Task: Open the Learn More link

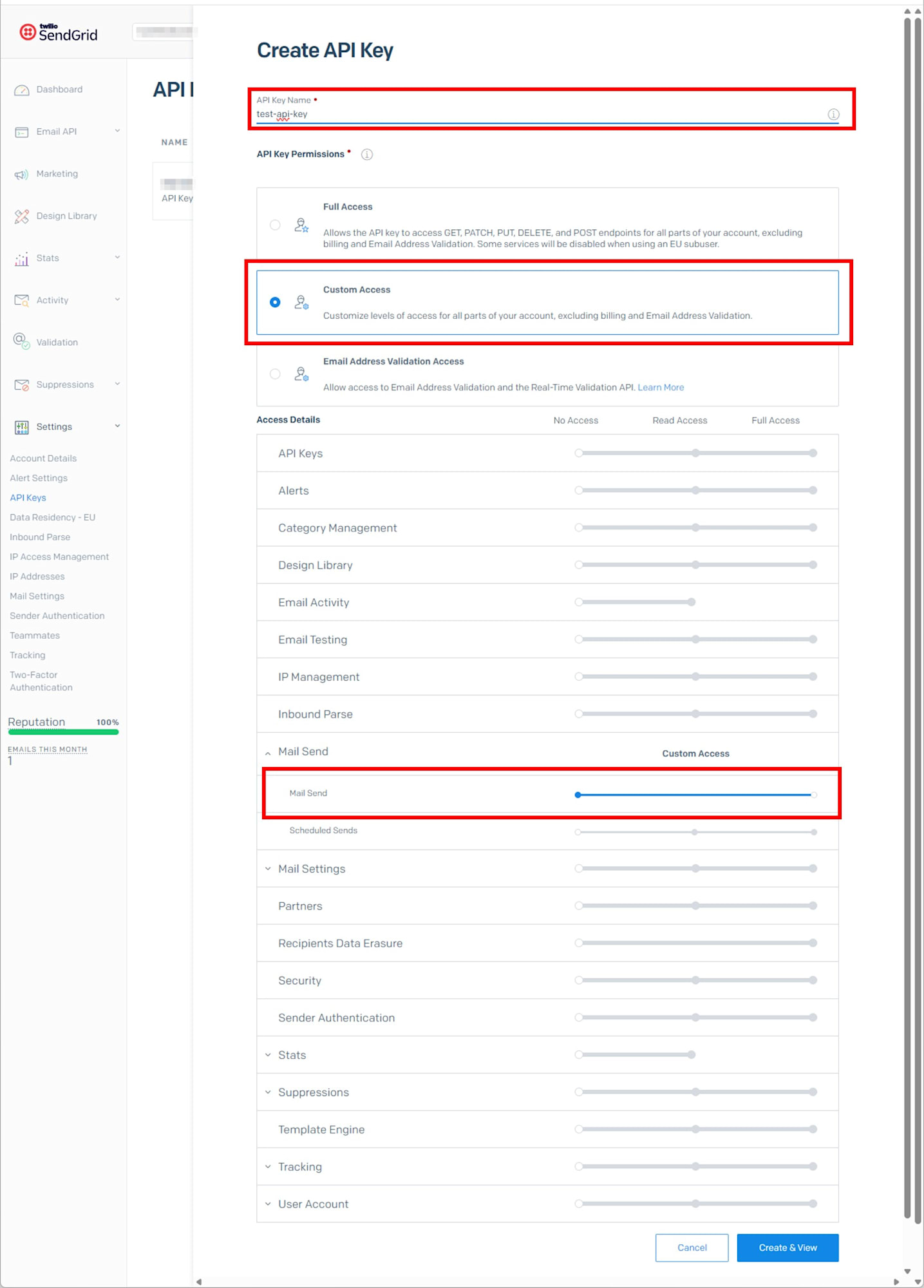Action: coord(661,388)
